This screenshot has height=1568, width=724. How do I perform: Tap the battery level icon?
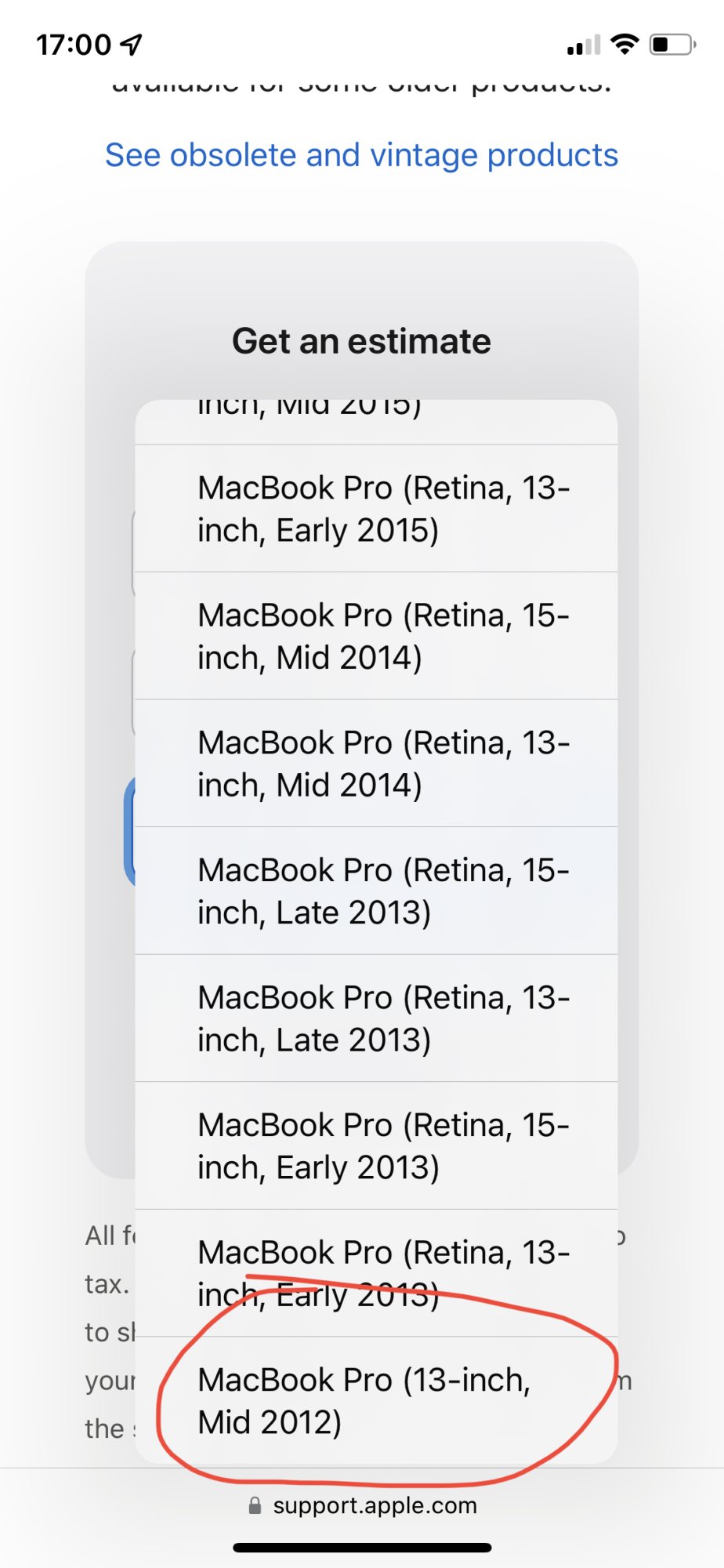[x=672, y=45]
